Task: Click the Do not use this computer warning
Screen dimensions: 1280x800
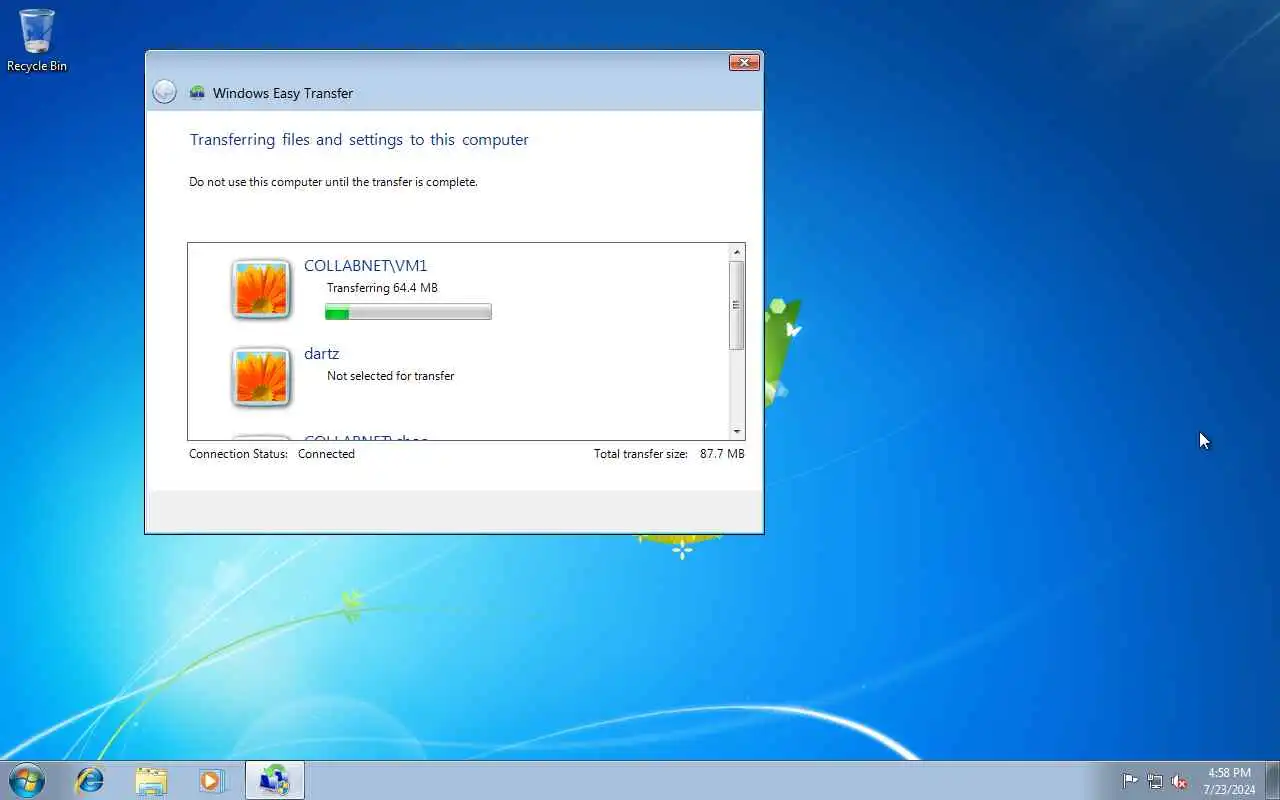Action: [x=333, y=182]
